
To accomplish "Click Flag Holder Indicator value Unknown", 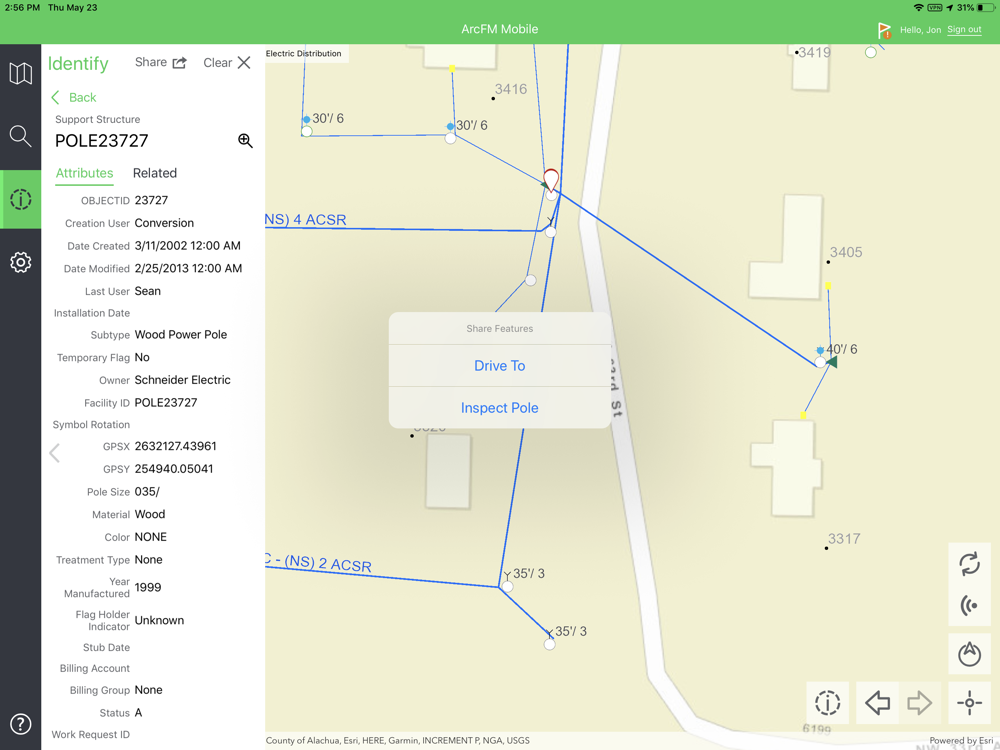I will [x=159, y=620].
